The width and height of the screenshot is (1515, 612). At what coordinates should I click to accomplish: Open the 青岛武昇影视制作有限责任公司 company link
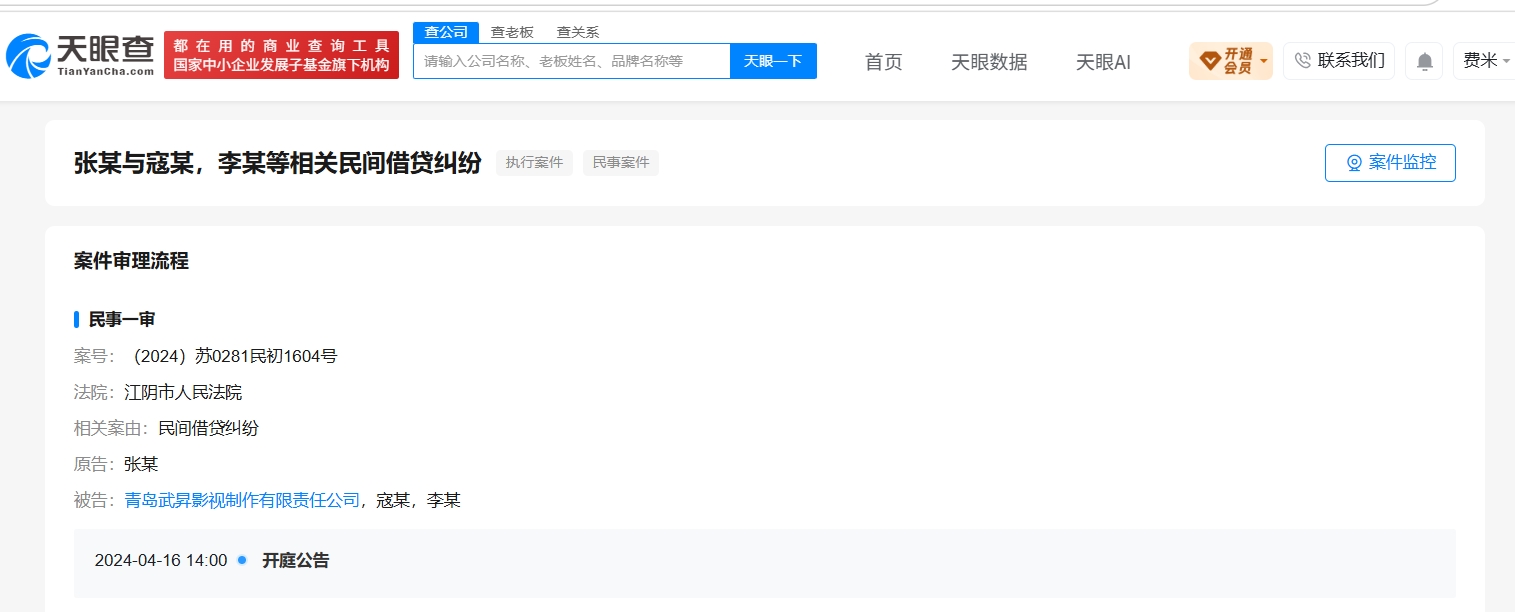tap(242, 500)
